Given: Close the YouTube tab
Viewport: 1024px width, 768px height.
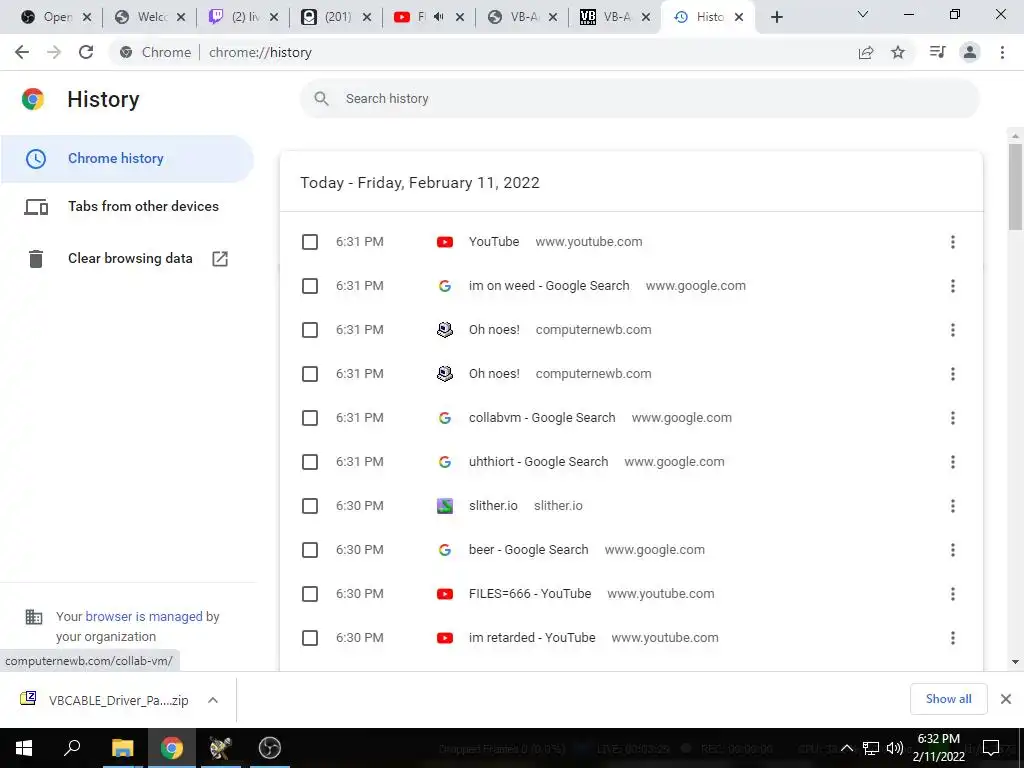Looking at the screenshot, I should 460,17.
